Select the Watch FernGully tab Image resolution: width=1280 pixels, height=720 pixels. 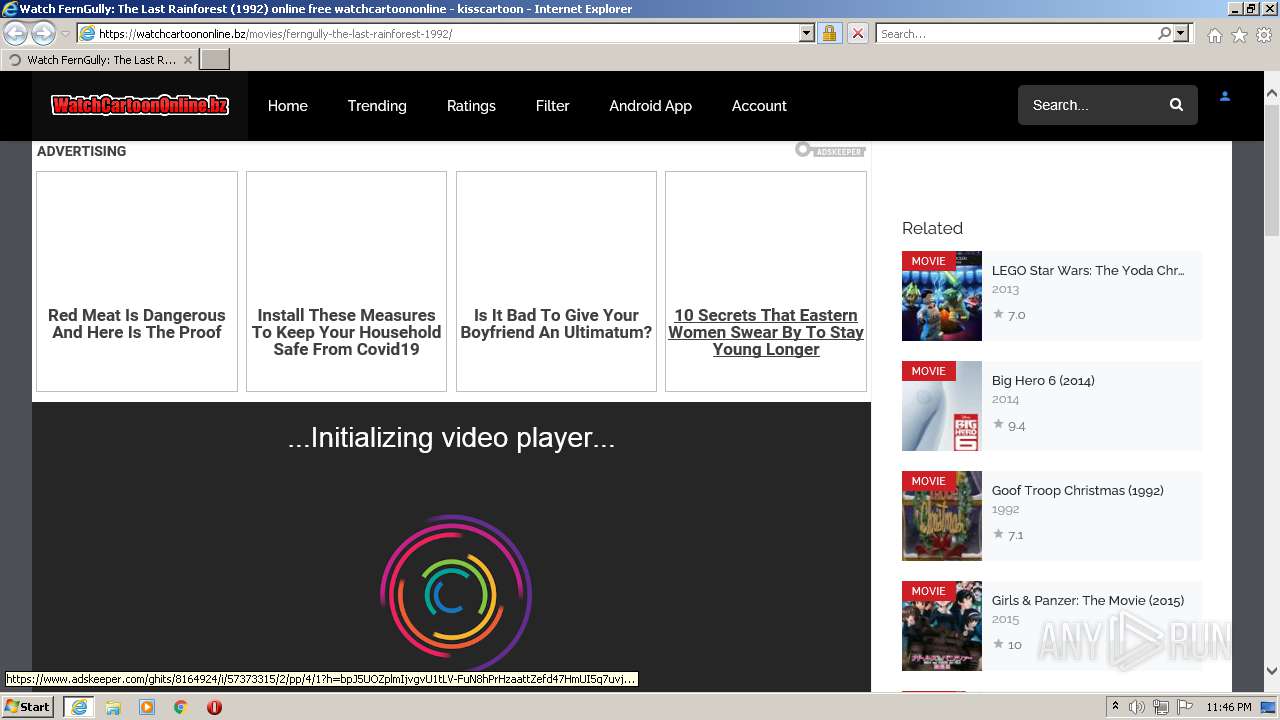[x=100, y=60]
